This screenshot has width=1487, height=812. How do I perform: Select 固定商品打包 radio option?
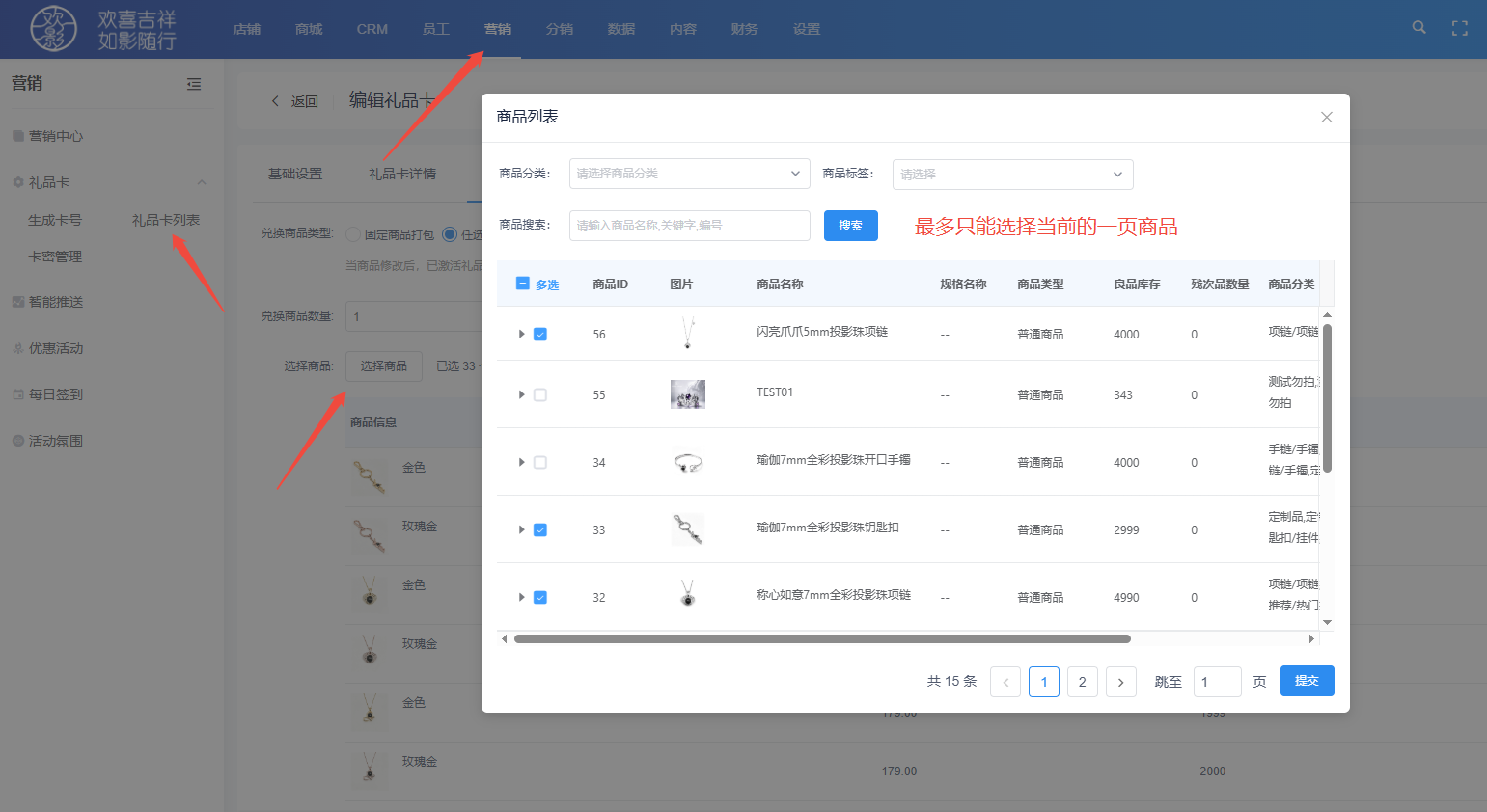pos(353,234)
